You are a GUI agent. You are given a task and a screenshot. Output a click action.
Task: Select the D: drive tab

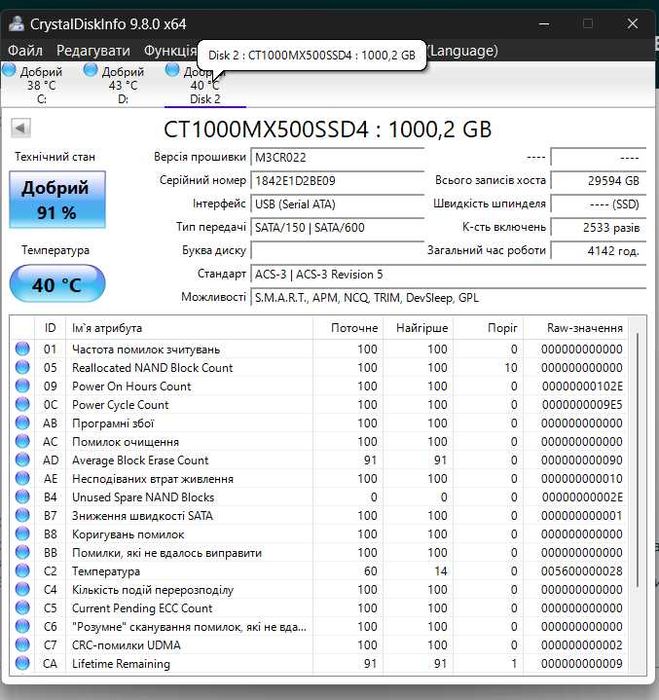tap(123, 85)
